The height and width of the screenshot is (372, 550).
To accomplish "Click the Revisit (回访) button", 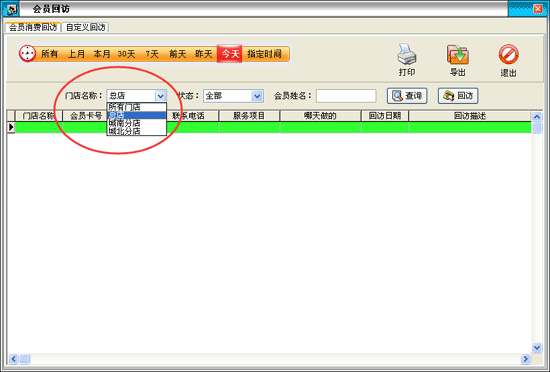I will (x=458, y=96).
